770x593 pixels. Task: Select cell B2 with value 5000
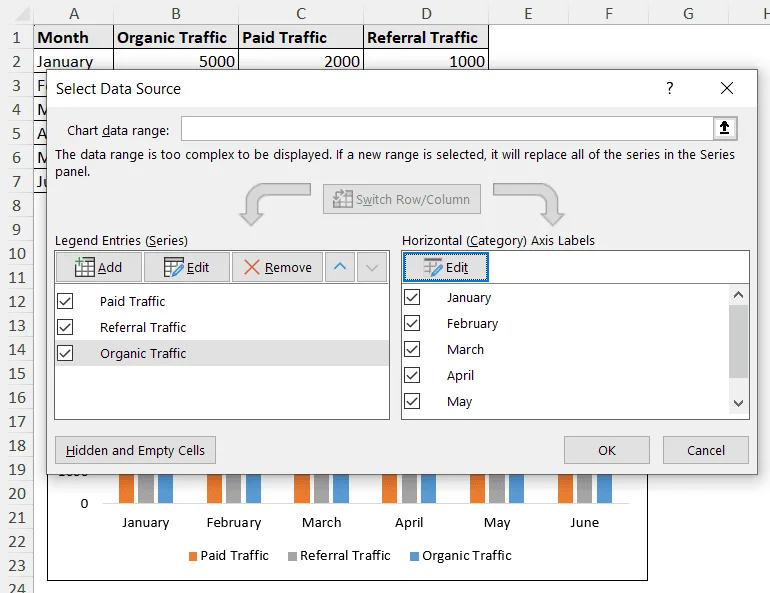(176, 60)
